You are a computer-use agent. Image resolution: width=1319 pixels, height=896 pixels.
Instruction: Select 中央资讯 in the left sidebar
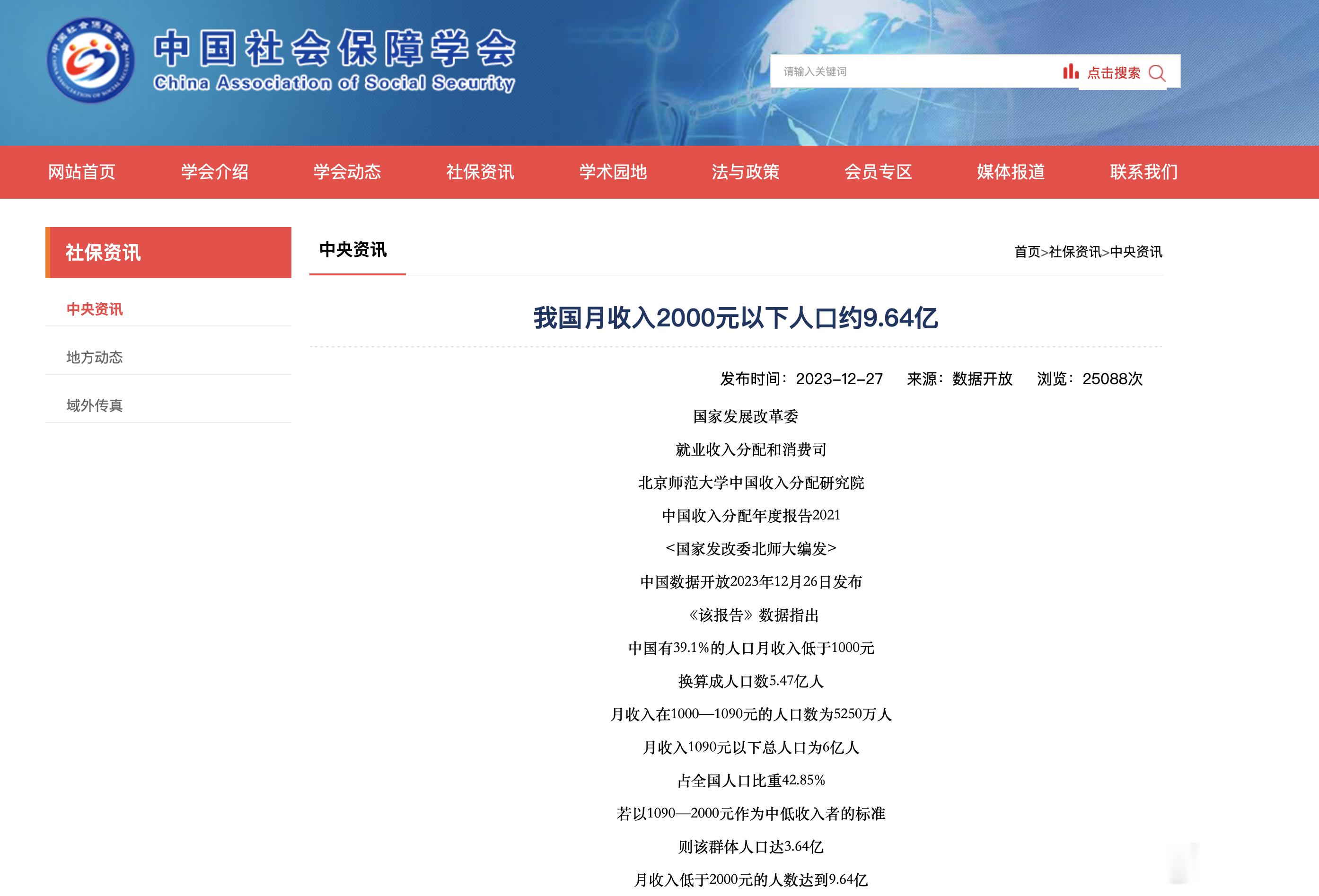click(x=95, y=309)
